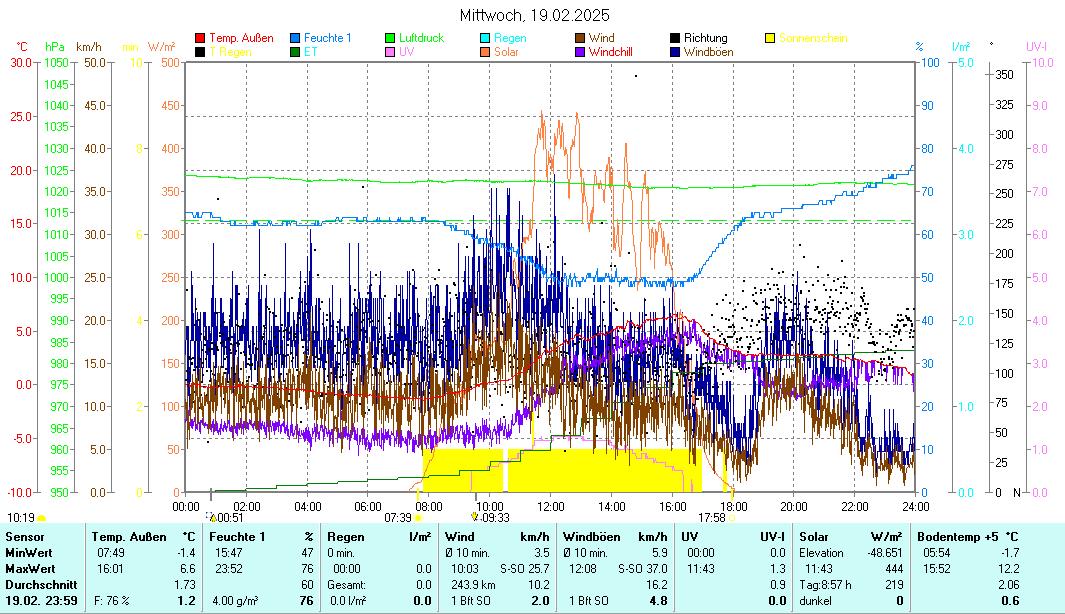The image size is (1065, 614).
Task: Click the moon marker at 10:19
Action: tap(42, 518)
